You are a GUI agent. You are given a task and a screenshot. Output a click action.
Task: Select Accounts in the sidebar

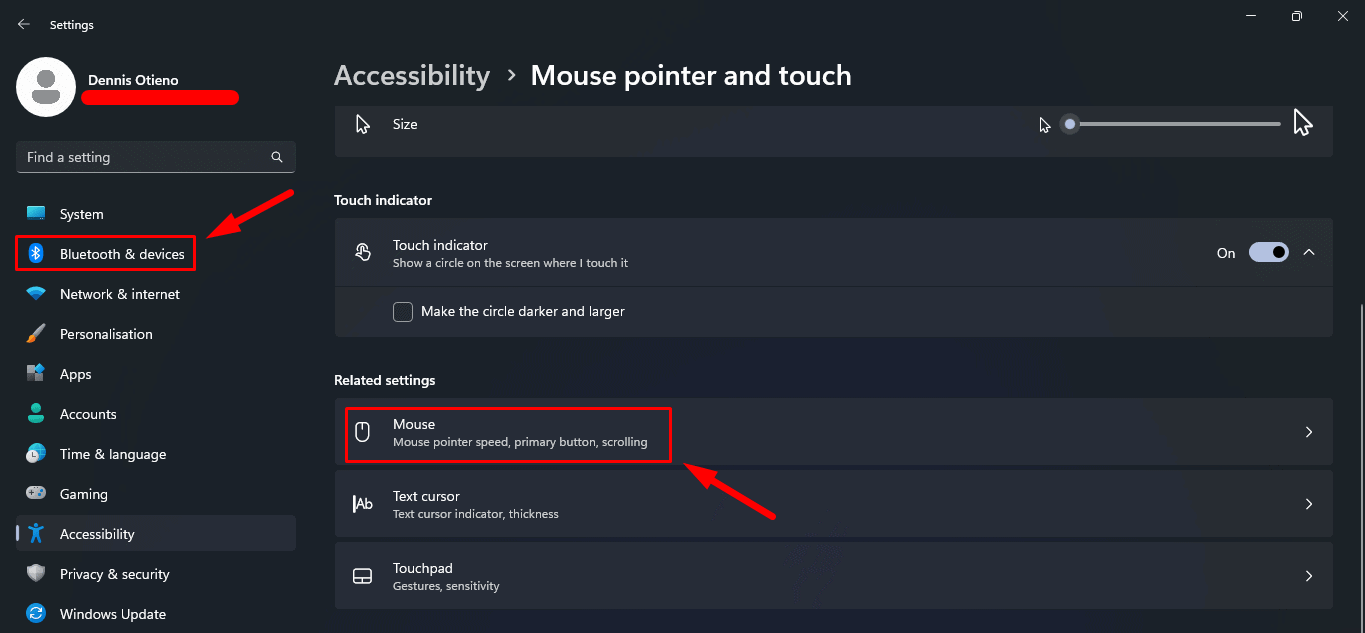[x=87, y=413]
